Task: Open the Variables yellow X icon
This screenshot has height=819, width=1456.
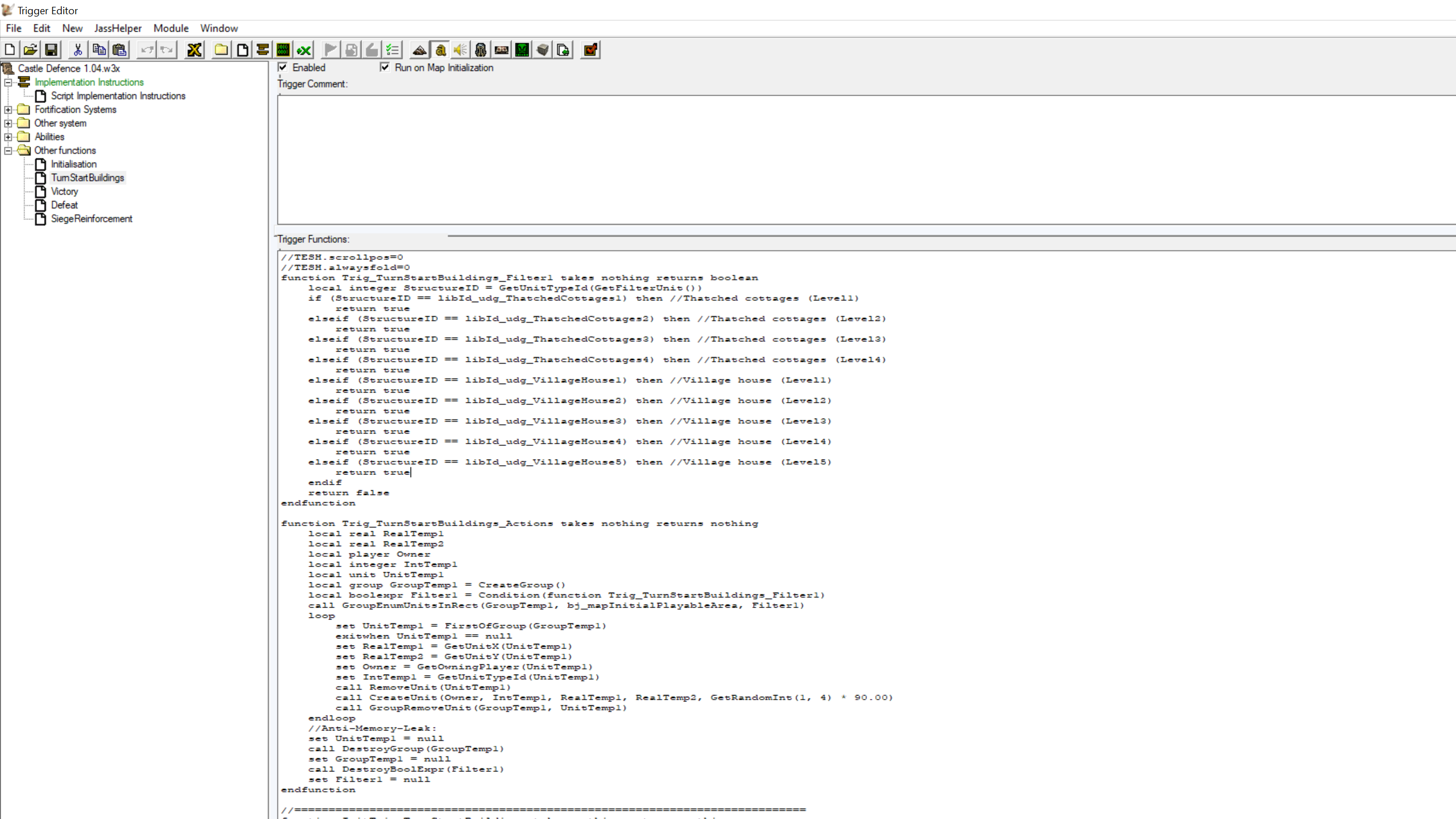Action: coord(194,50)
